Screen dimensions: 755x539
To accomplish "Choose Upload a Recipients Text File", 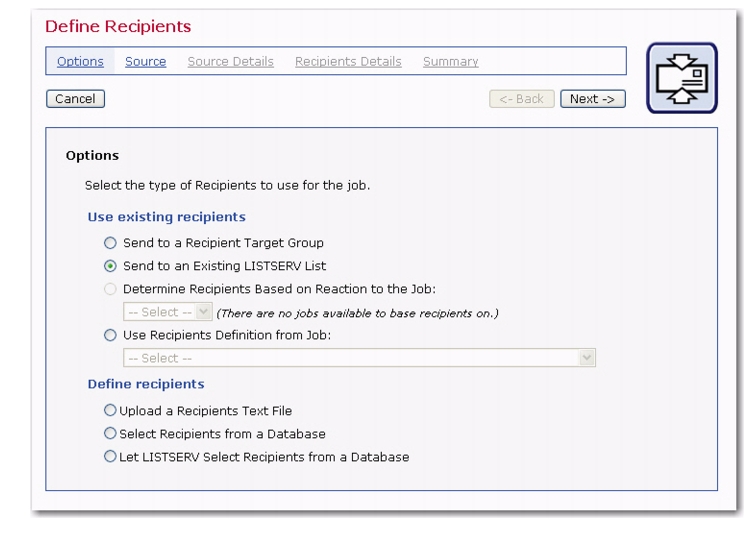I will pyautogui.click(x=110, y=410).
